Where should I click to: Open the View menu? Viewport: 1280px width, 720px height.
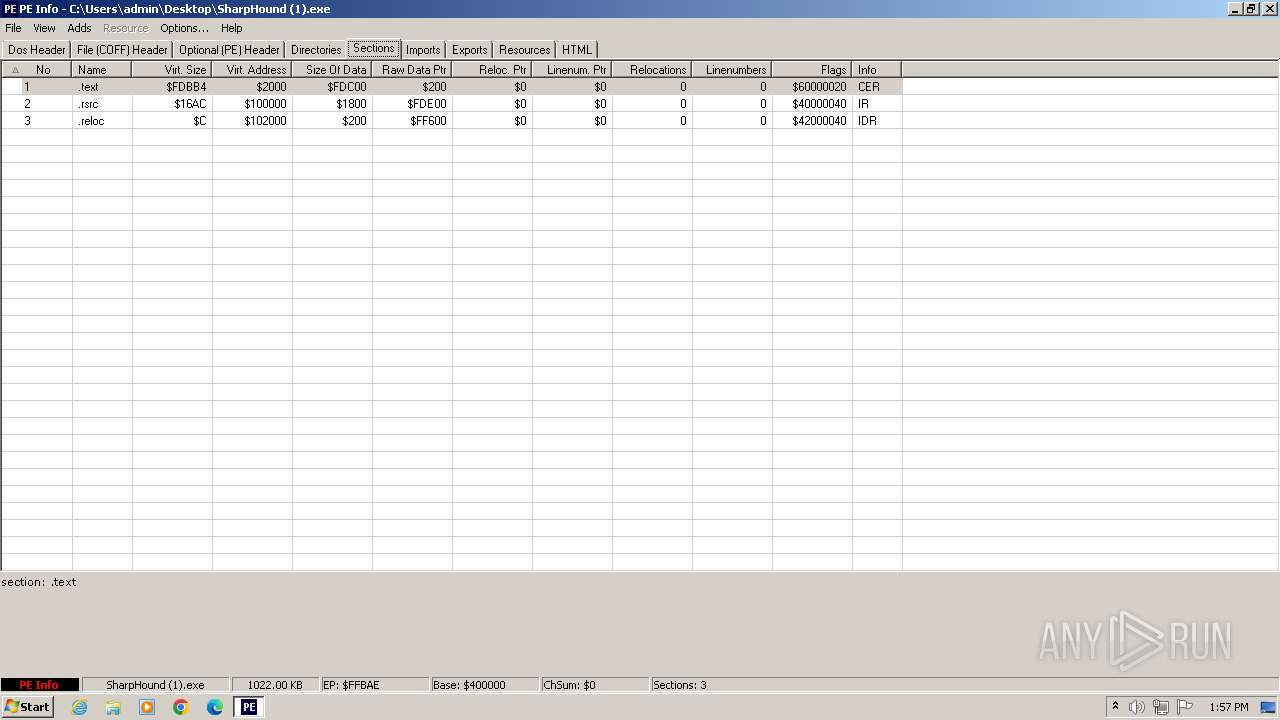tap(44, 28)
